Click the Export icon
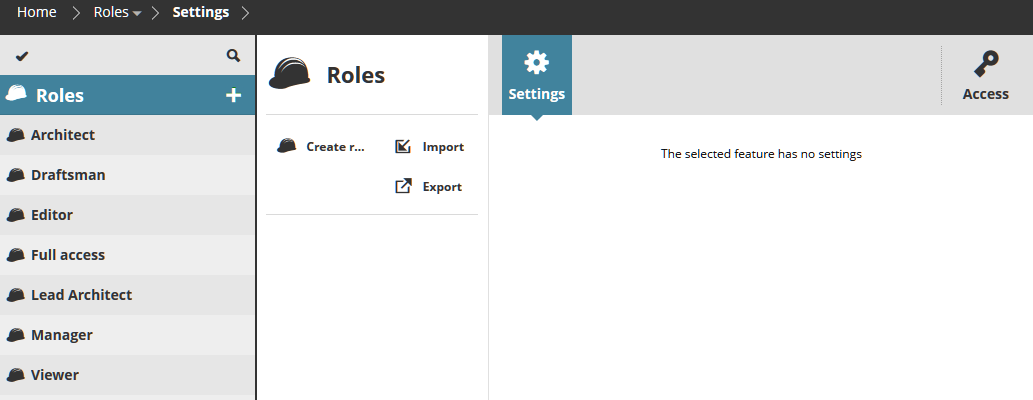 point(404,186)
